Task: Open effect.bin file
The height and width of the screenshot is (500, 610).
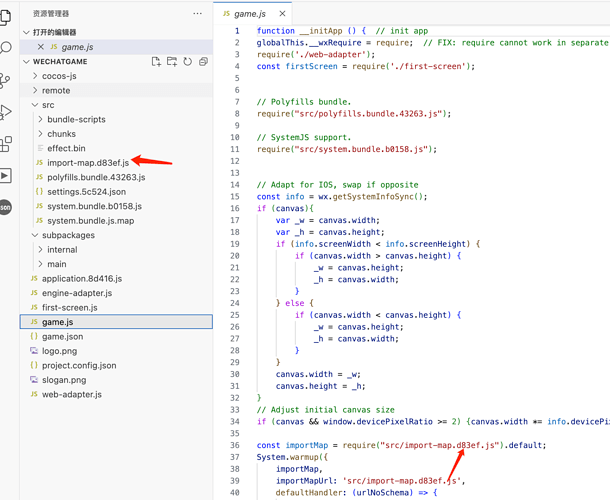Action: [x=66, y=148]
